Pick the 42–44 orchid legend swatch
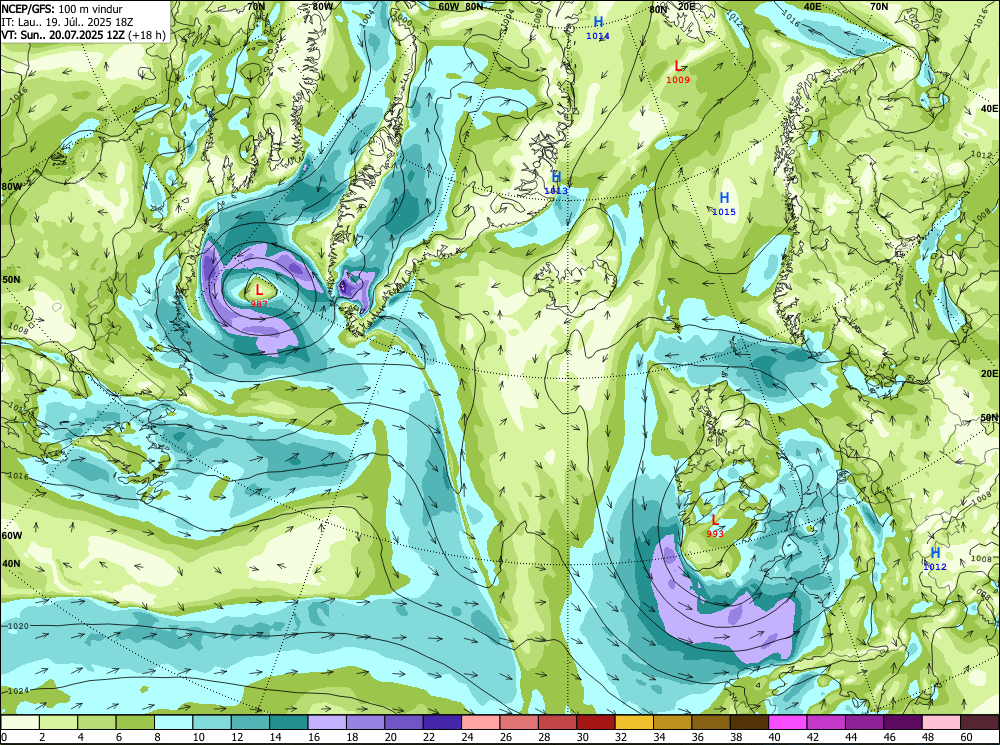 coord(826,722)
